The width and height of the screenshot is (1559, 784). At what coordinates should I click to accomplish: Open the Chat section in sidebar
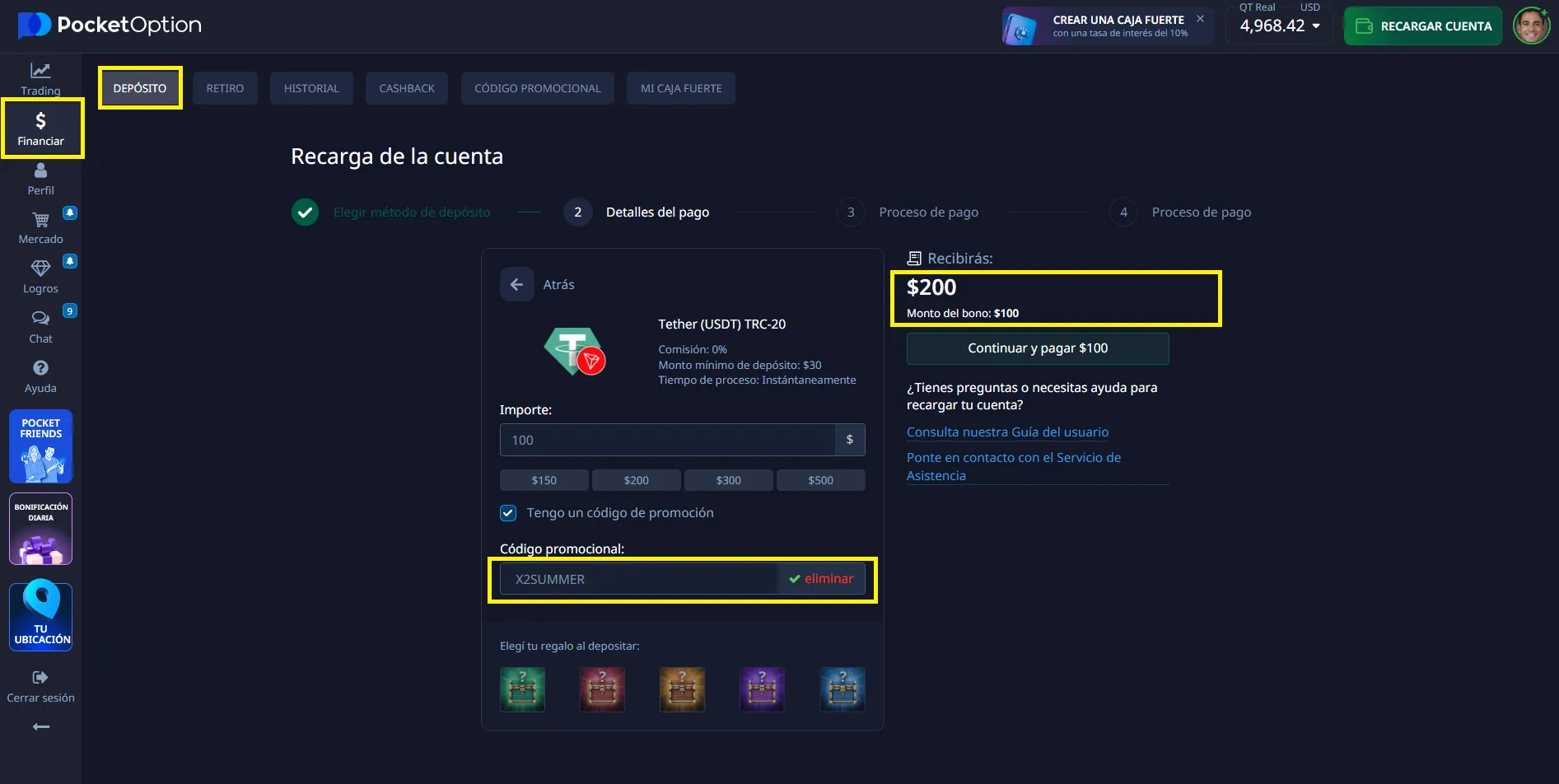click(x=40, y=327)
